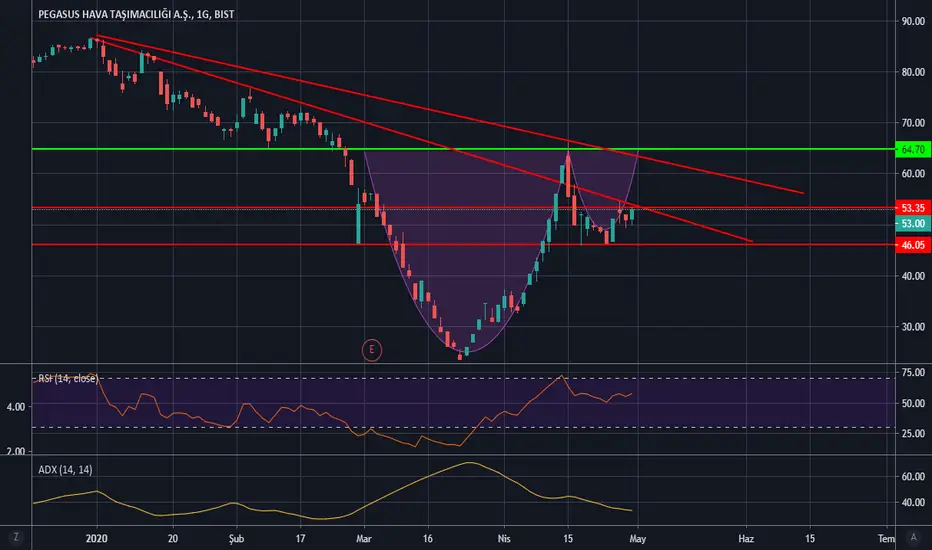The image size is (932, 550).
Task: Click the current price 53.00 label
Action: point(913,224)
